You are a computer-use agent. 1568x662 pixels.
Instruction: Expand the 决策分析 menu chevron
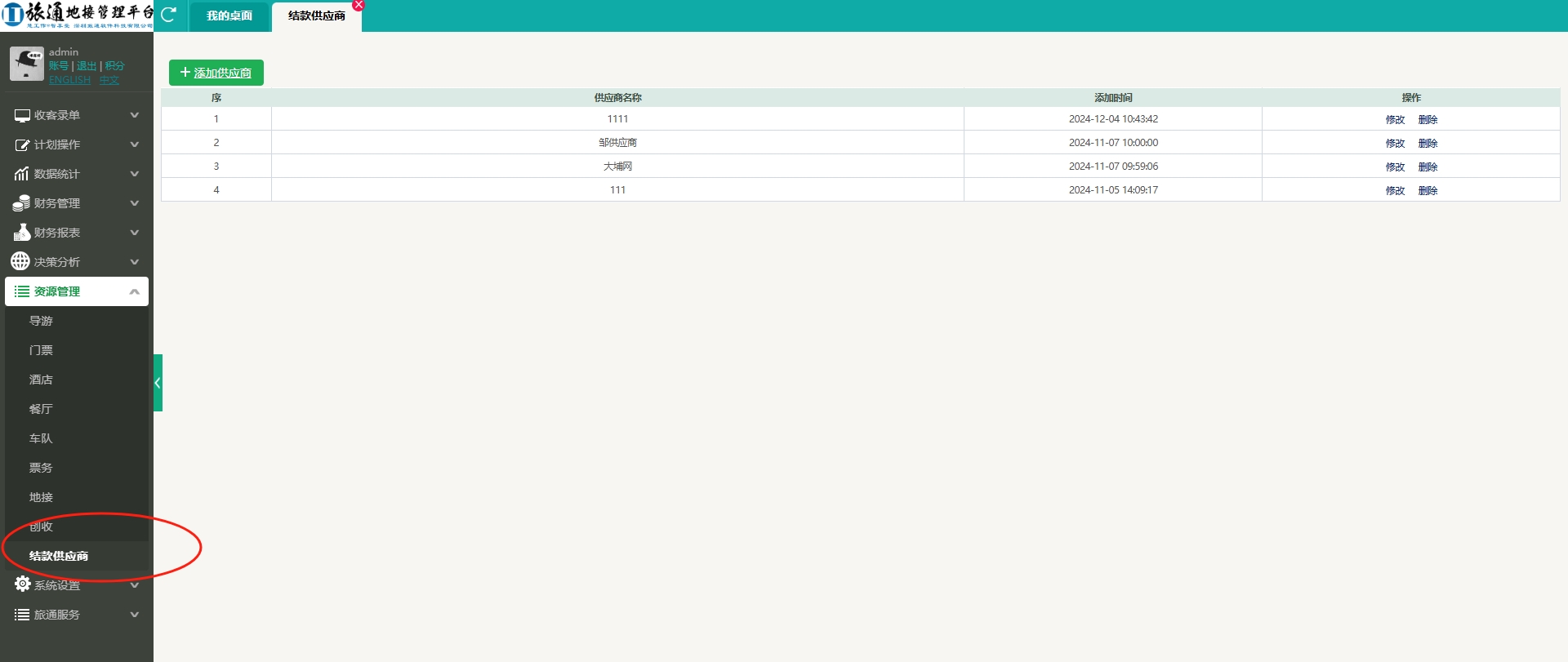tap(135, 262)
